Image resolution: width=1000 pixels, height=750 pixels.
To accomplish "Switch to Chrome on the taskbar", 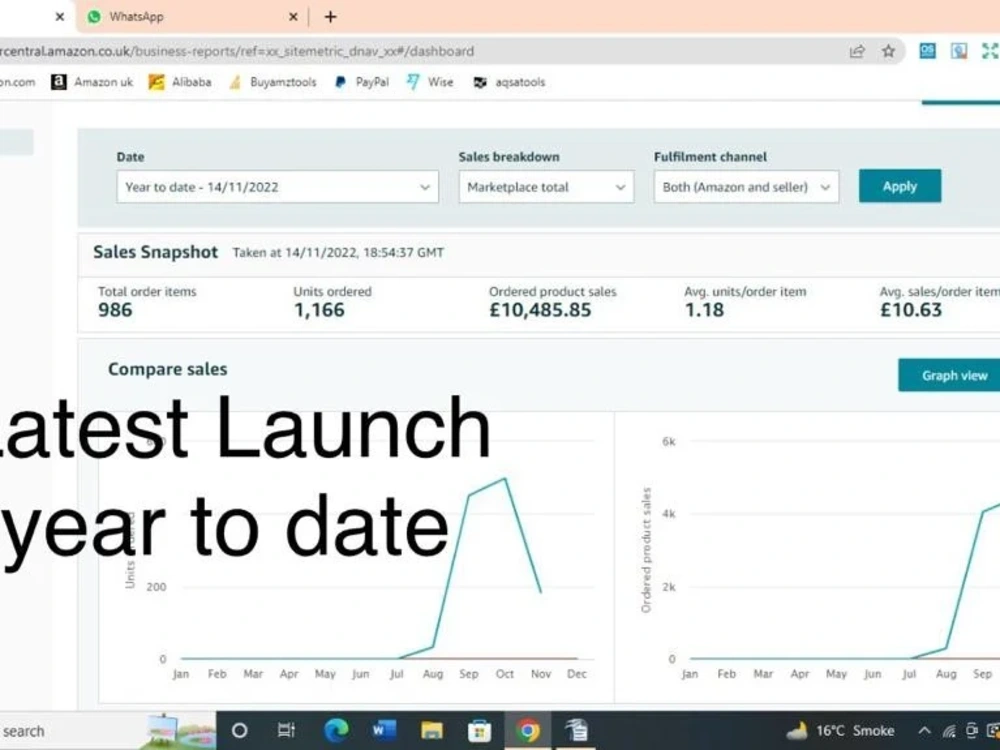I will [527, 730].
